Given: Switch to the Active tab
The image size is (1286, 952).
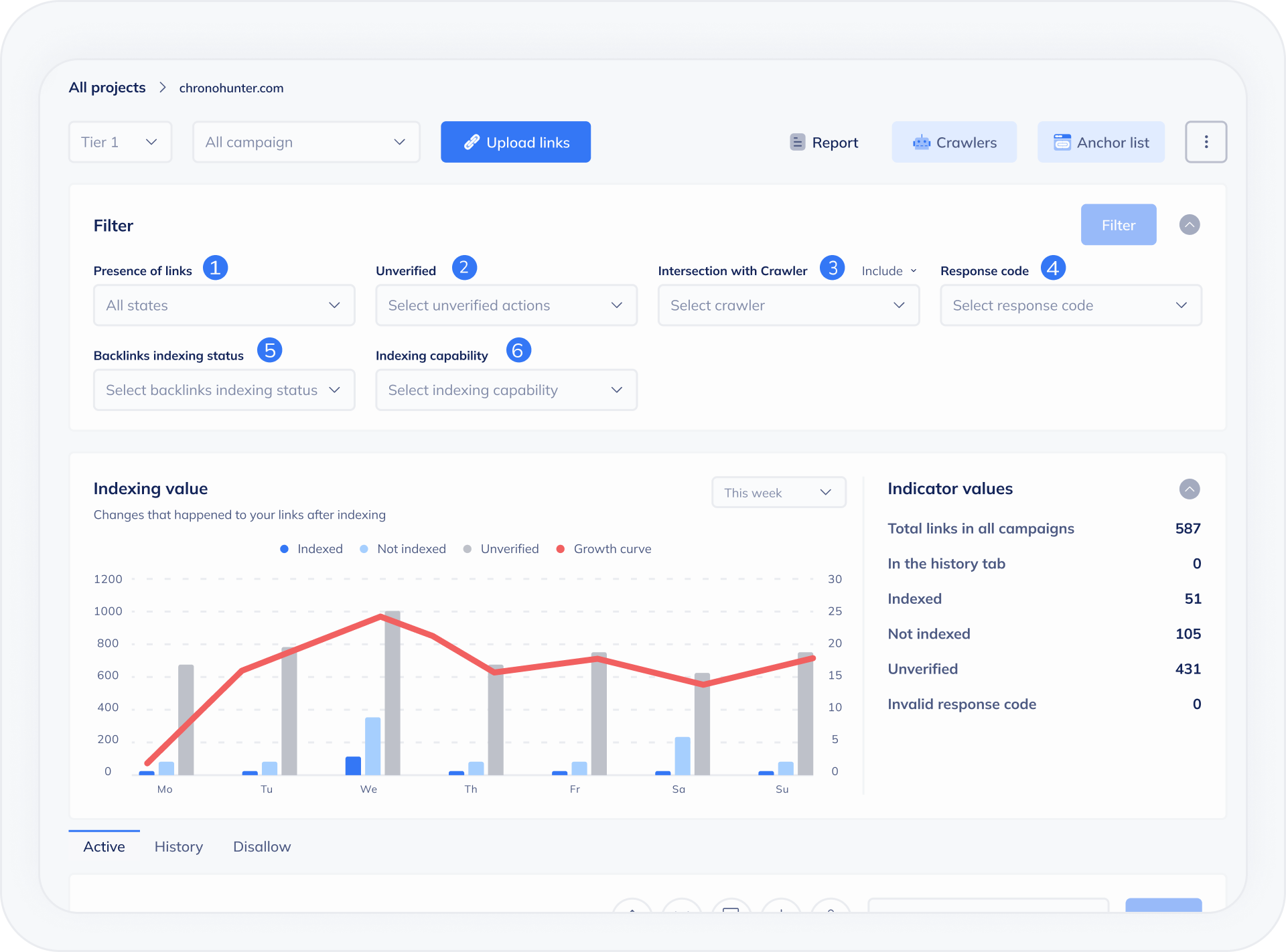Looking at the screenshot, I should click(x=104, y=847).
